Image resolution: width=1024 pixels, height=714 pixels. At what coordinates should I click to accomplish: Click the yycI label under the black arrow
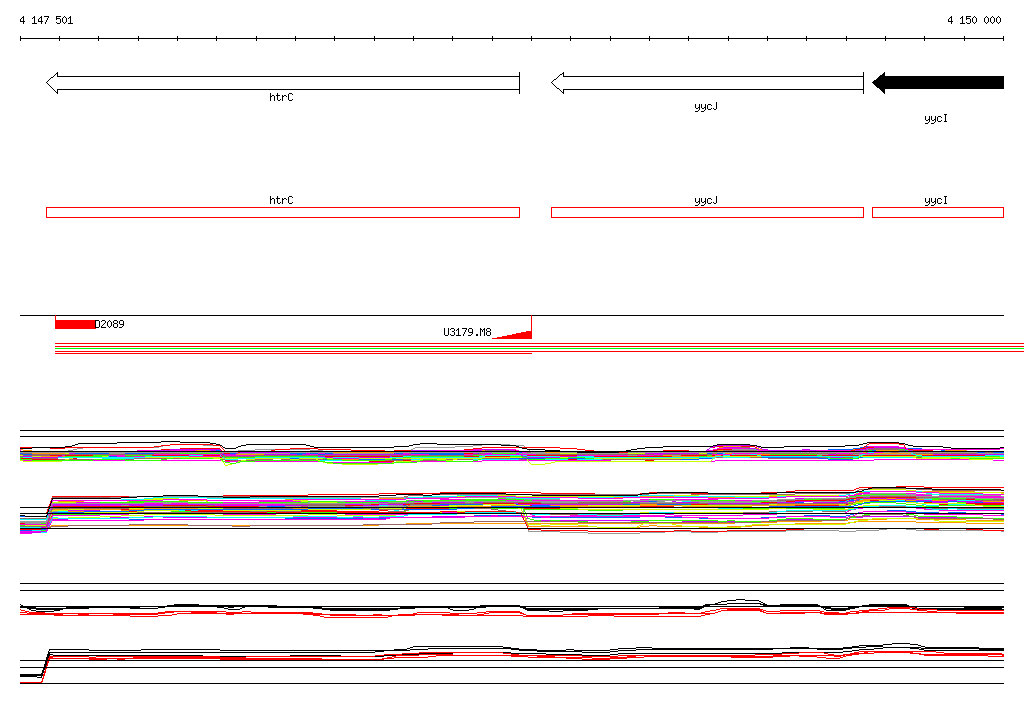tap(936, 118)
